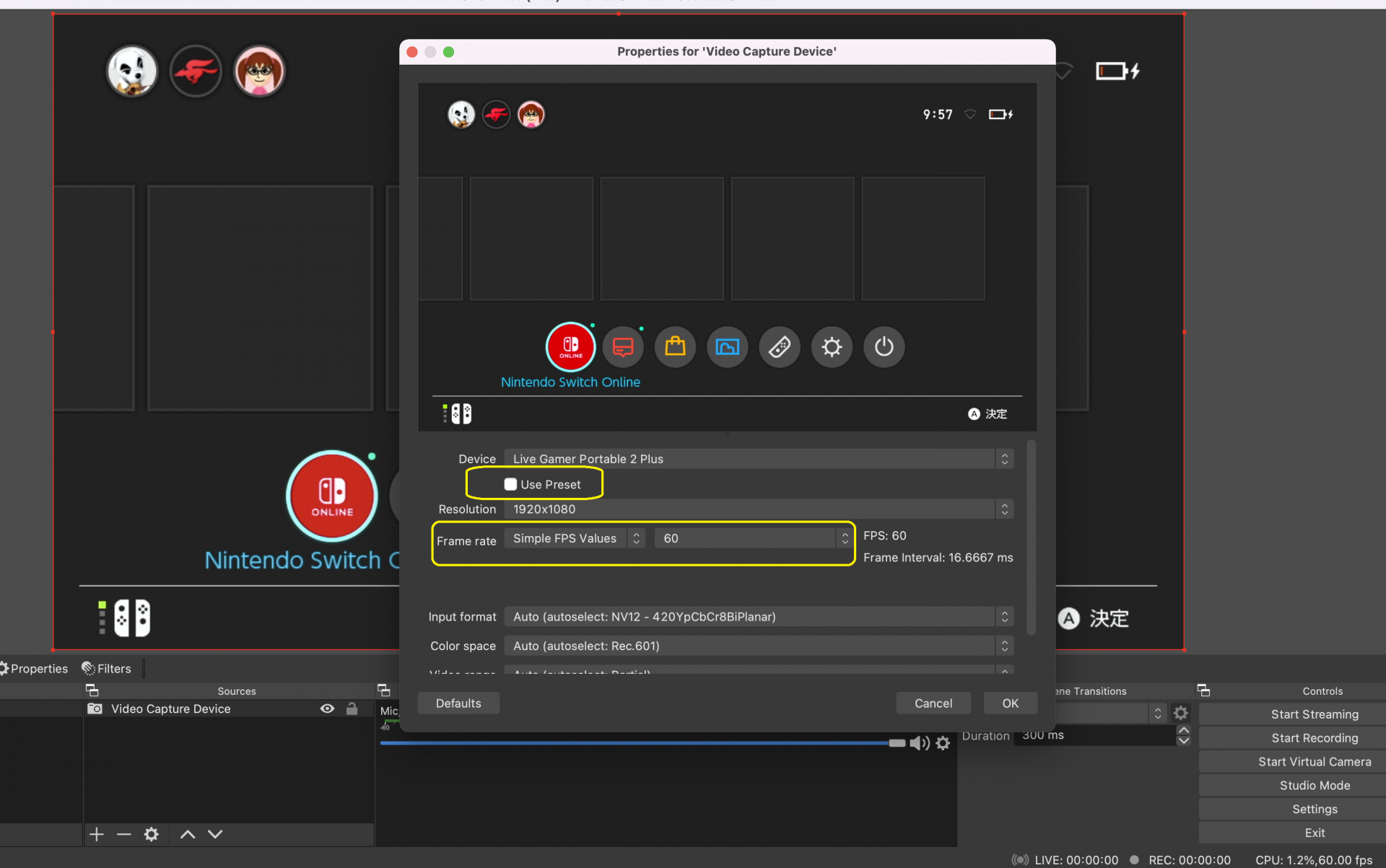This screenshot has width=1386, height=868.
Task: Click the Mic volume slider
Action: pos(642,743)
